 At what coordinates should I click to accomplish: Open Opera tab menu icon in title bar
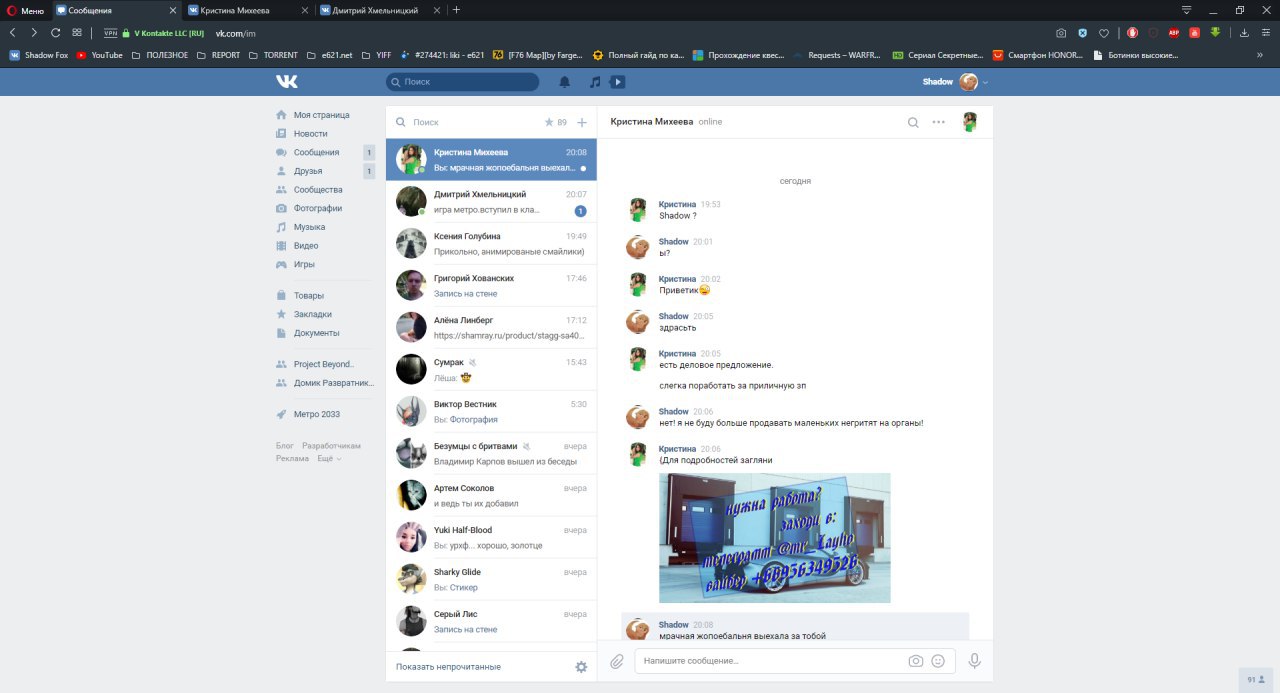point(1187,10)
